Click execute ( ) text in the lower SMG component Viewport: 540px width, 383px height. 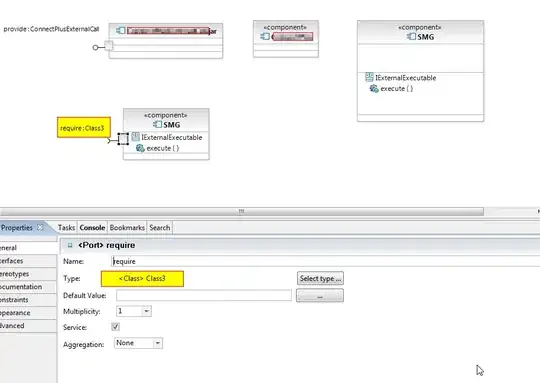click(x=163, y=148)
